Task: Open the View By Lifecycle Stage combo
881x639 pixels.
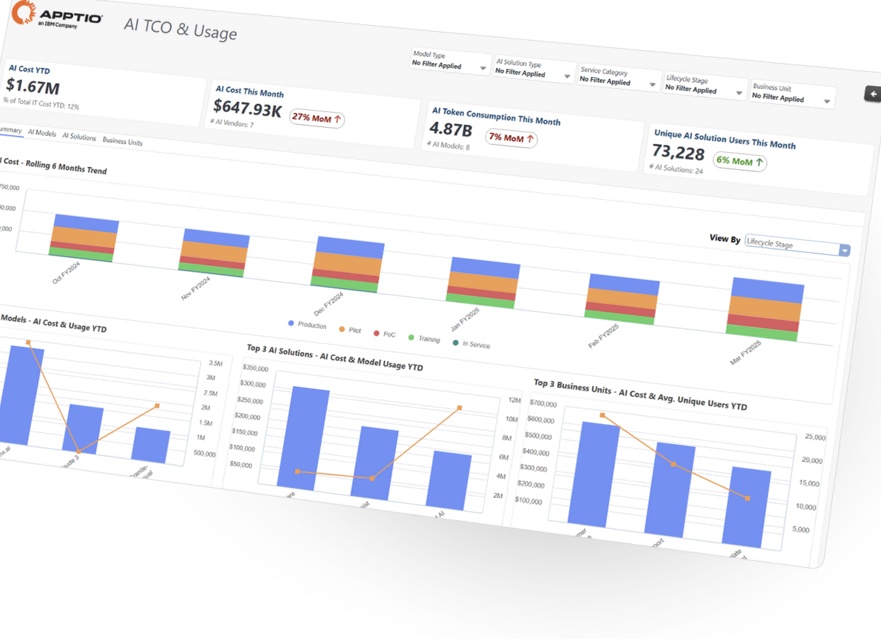Action: point(797,246)
